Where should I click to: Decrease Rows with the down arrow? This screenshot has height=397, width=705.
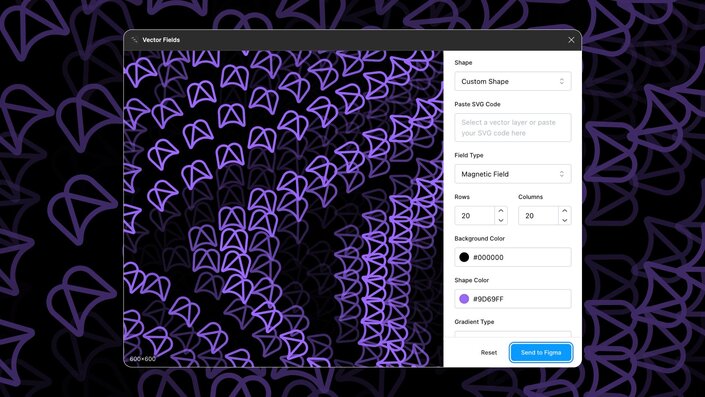pos(501,220)
